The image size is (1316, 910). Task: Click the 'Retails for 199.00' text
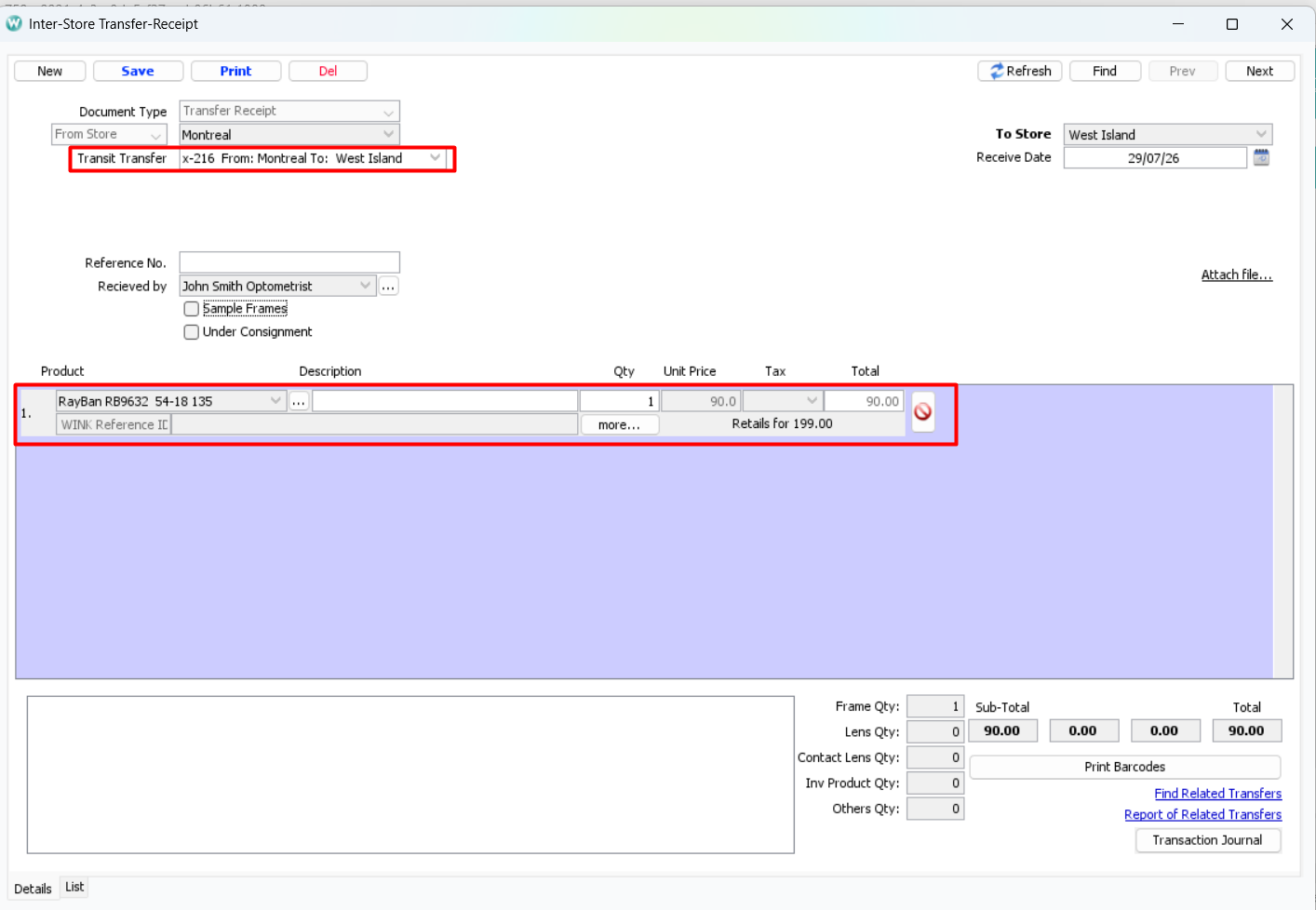coord(782,423)
